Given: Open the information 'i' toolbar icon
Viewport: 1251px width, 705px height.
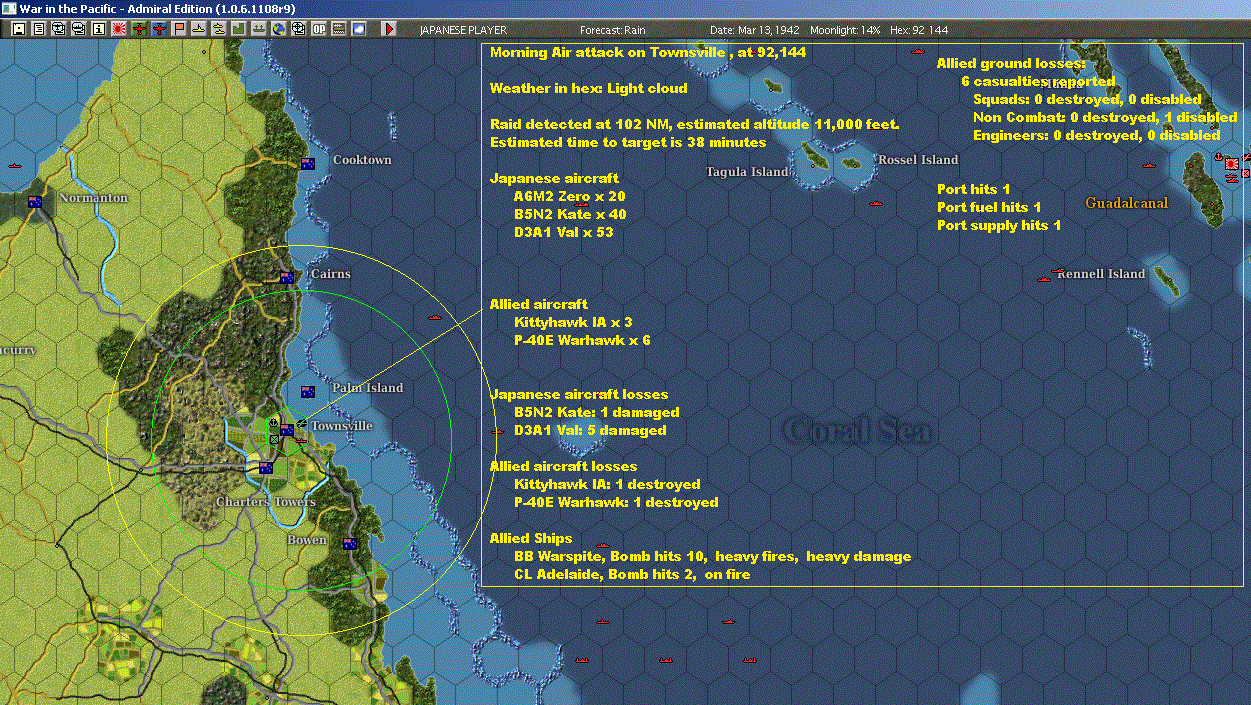Looking at the screenshot, I should pyautogui.click(x=98, y=29).
